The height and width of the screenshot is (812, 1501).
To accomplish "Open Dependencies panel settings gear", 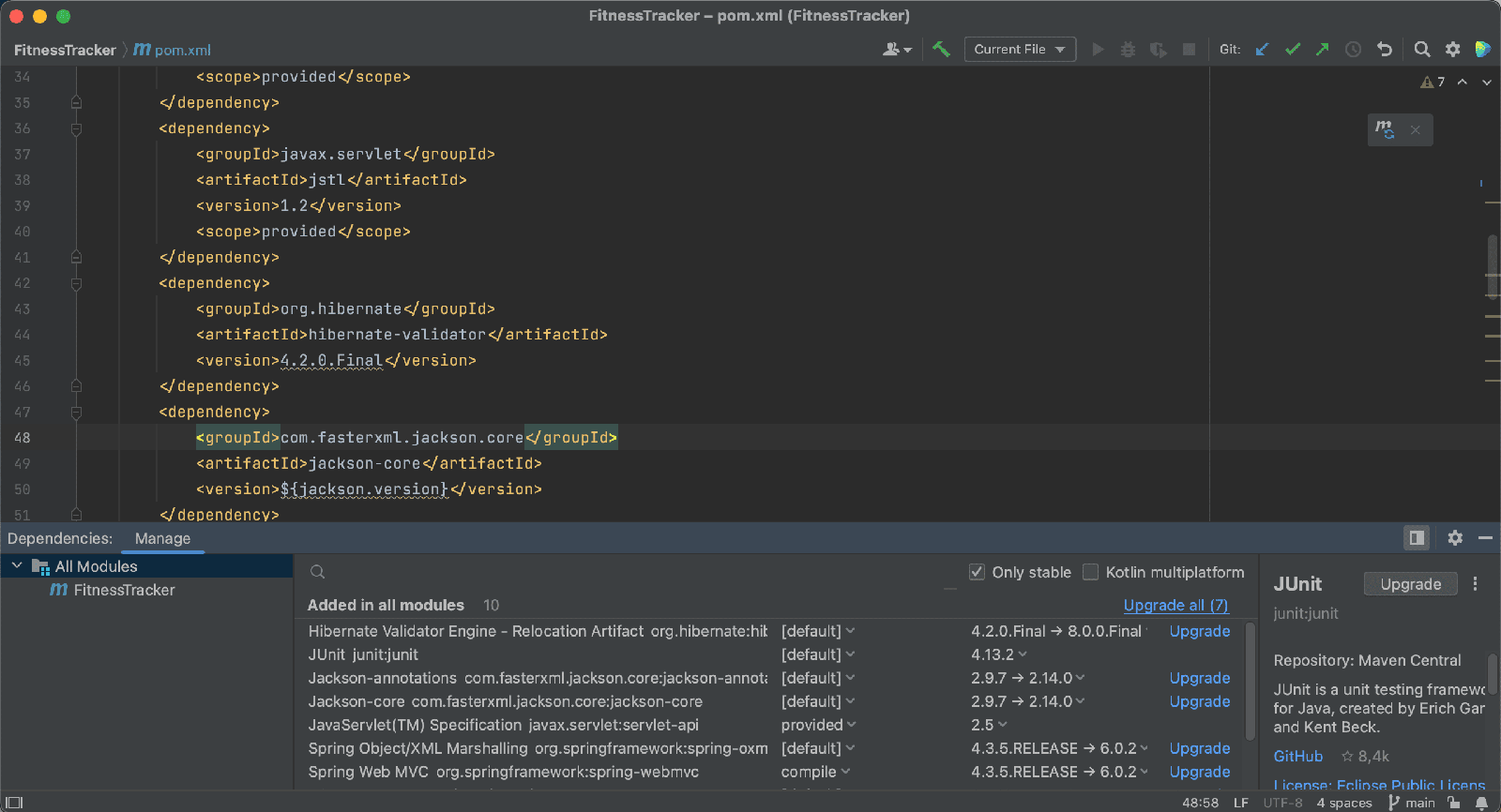I will pyautogui.click(x=1455, y=537).
